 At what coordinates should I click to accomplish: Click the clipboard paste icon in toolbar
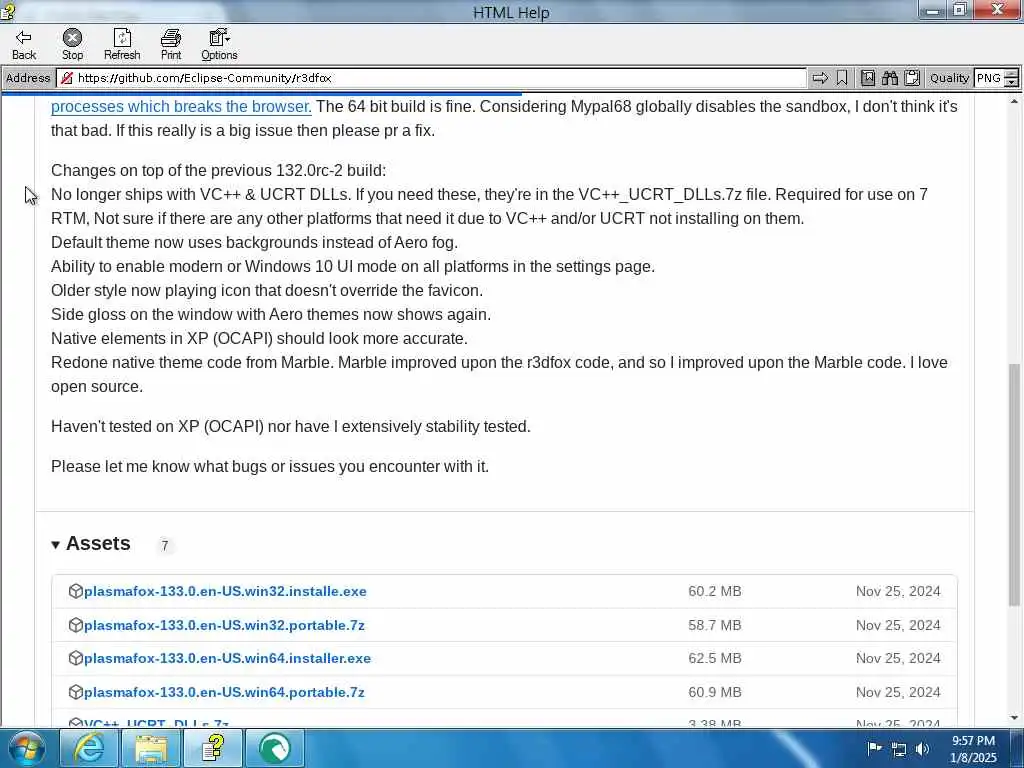pos(912,78)
